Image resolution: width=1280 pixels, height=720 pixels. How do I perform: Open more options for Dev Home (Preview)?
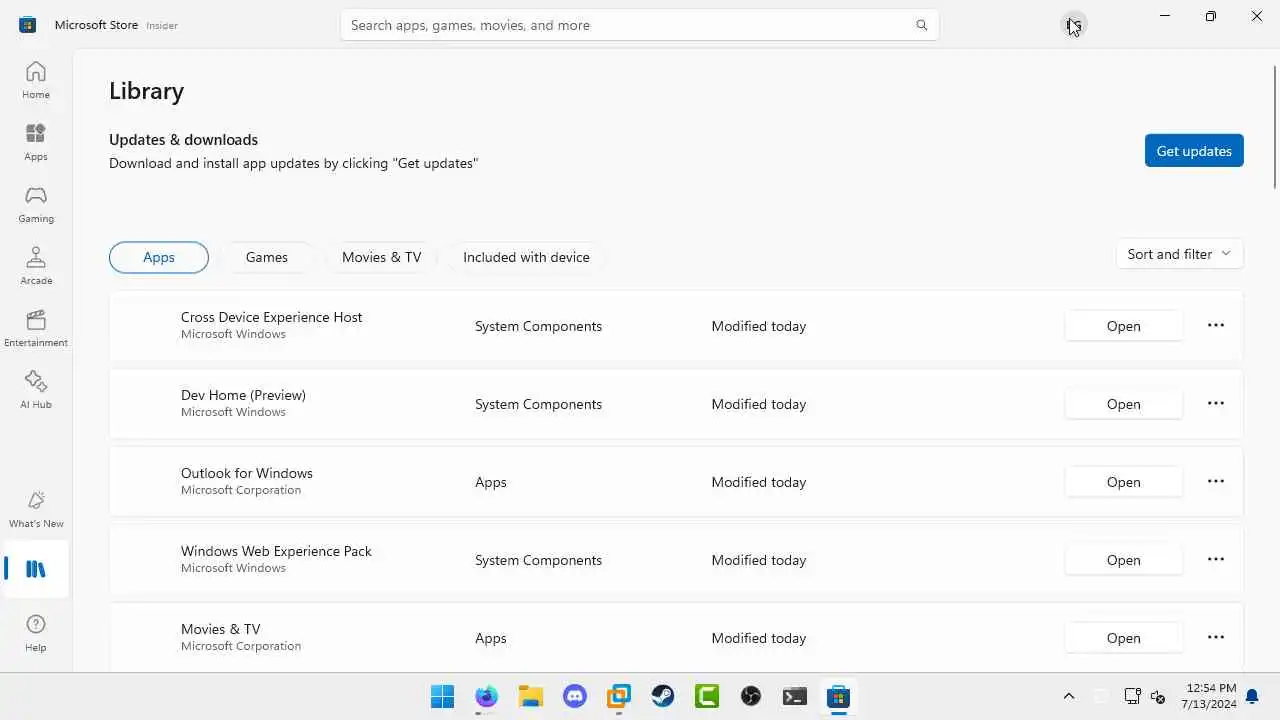point(1216,404)
